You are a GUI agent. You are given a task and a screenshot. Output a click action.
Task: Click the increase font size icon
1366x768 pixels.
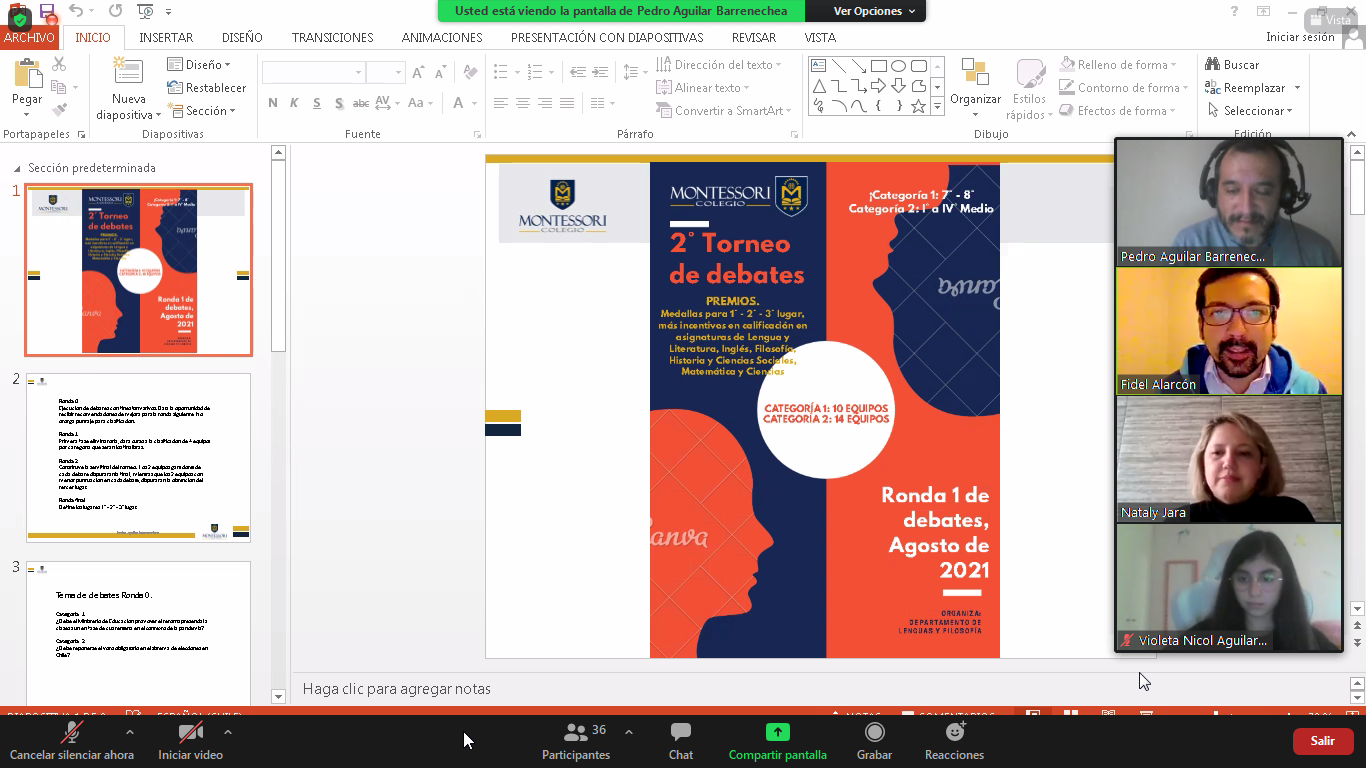coord(419,73)
